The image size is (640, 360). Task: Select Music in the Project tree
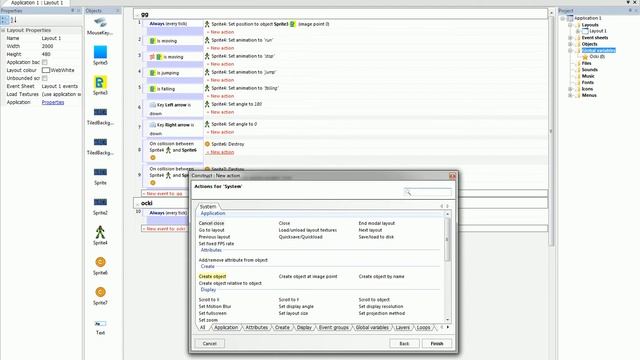coord(588,76)
